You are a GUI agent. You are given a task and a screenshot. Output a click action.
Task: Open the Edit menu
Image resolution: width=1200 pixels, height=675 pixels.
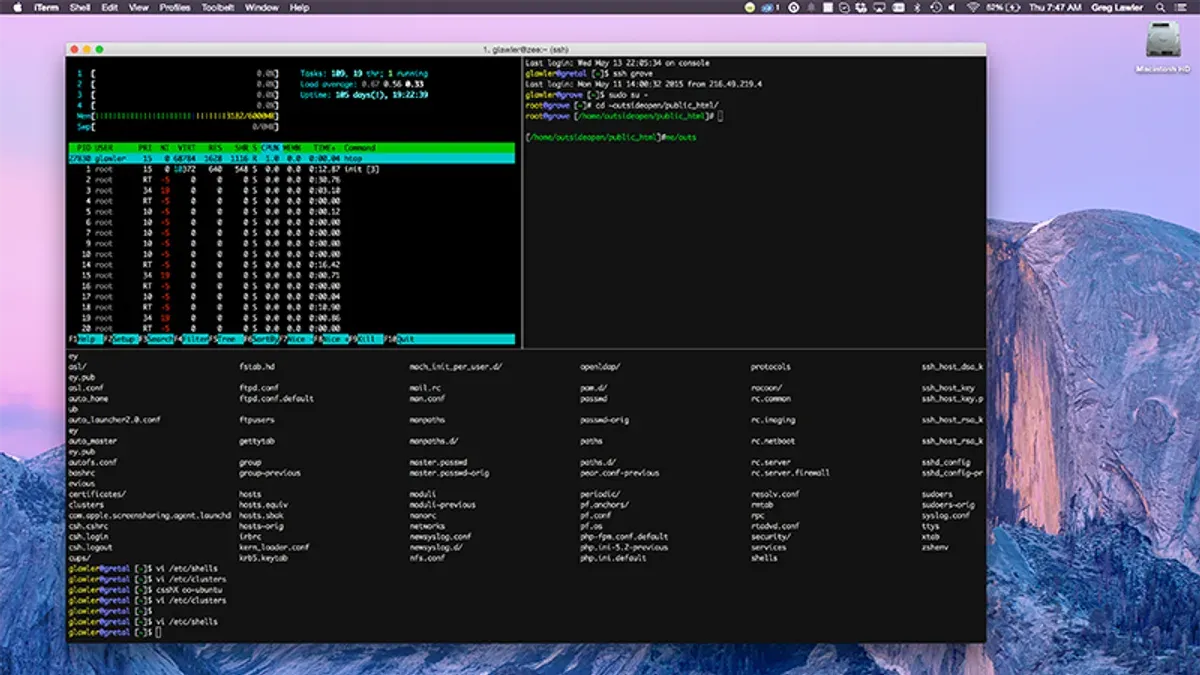[110, 7]
